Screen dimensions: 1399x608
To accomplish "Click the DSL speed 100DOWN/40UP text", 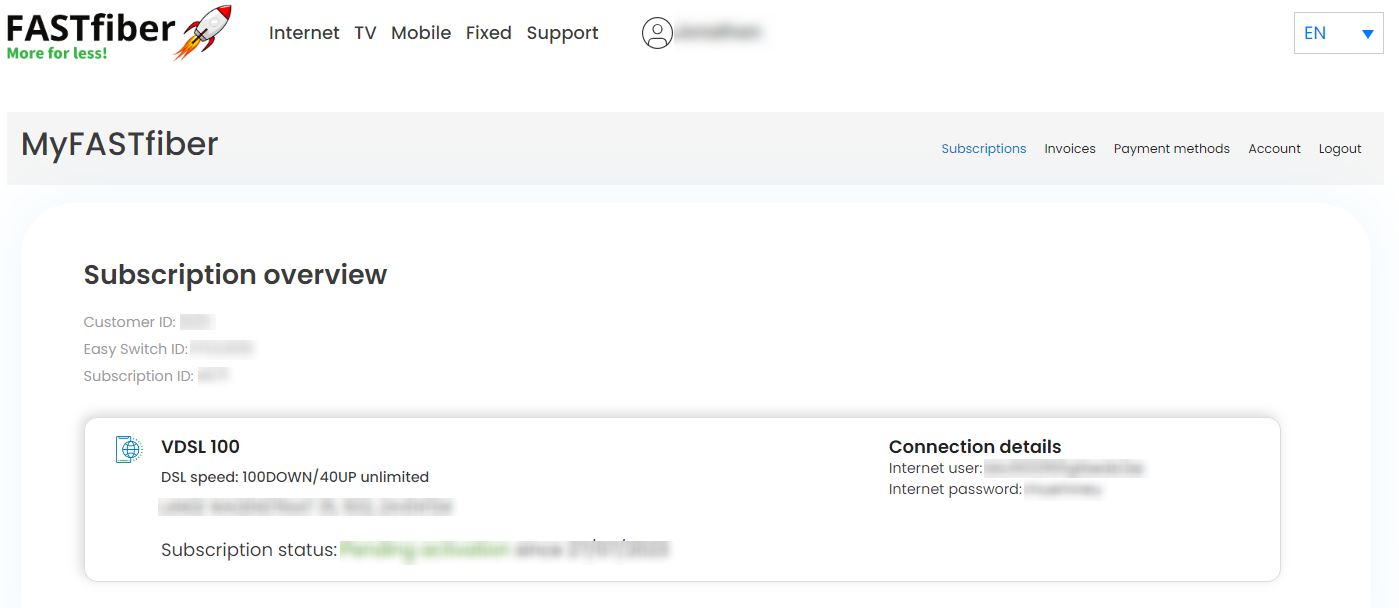I will (295, 477).
